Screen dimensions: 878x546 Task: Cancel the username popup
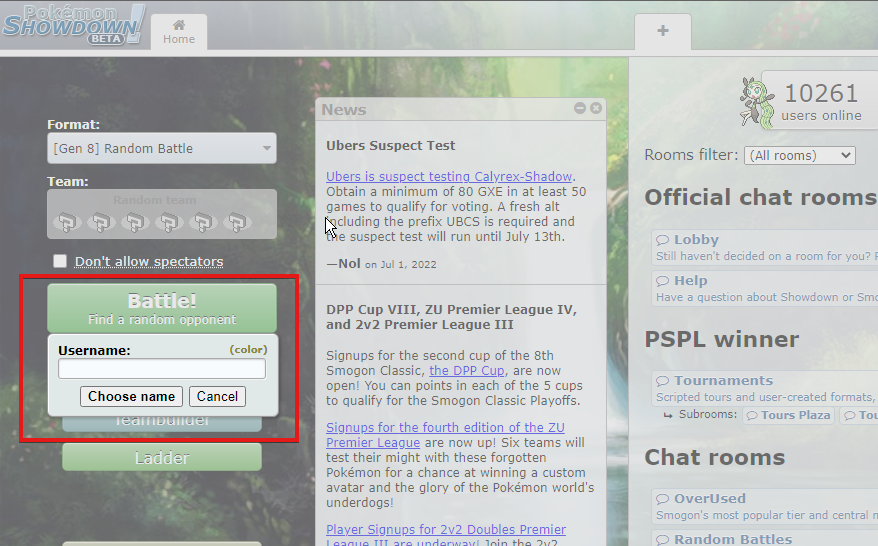point(217,396)
